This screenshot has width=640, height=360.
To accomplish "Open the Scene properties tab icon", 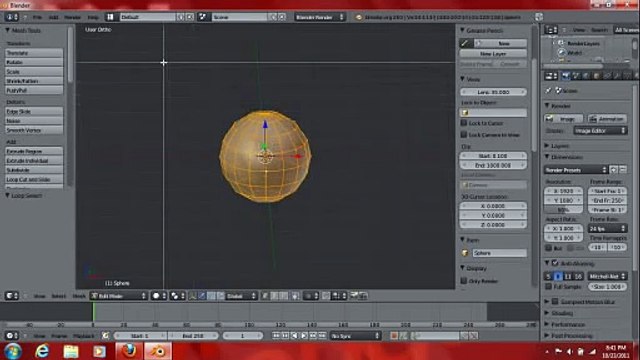I will point(576,76).
